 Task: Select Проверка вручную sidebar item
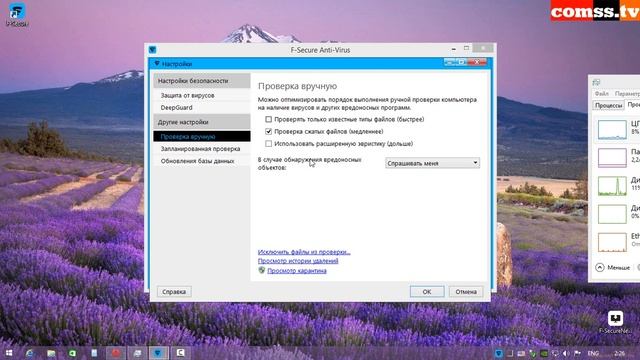point(202,136)
